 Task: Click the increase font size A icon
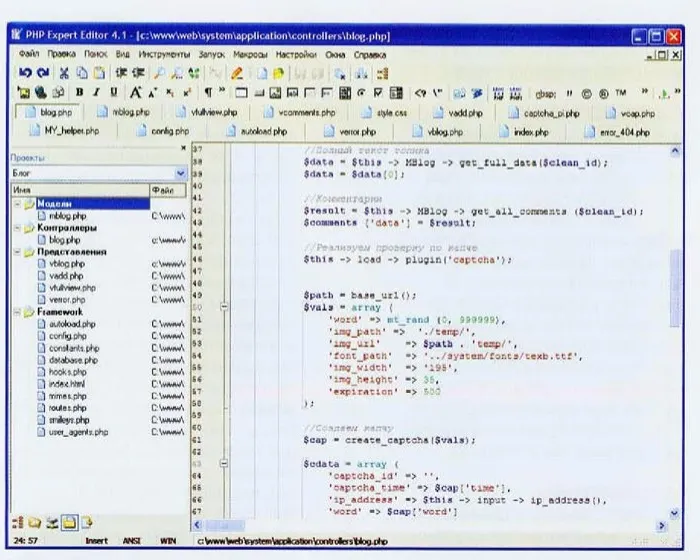pyautogui.click(x=135, y=92)
